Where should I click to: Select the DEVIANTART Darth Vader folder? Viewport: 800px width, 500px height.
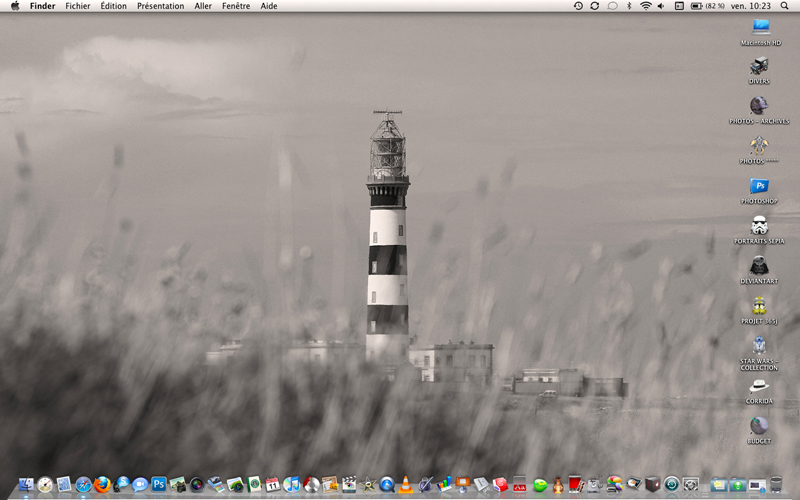click(x=759, y=270)
